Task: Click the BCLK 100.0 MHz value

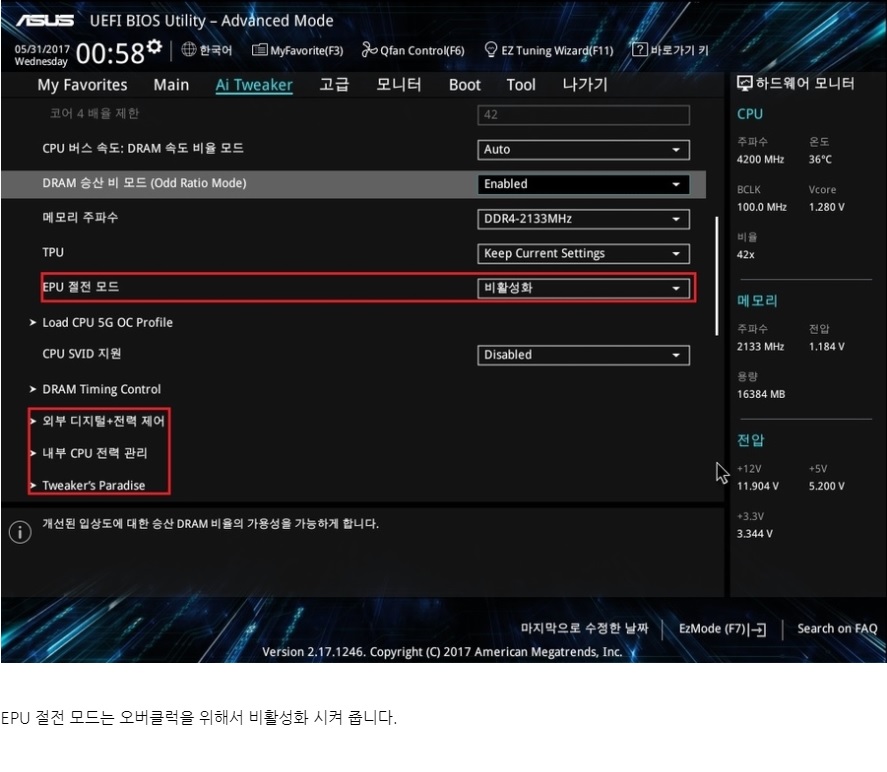Action: (761, 207)
